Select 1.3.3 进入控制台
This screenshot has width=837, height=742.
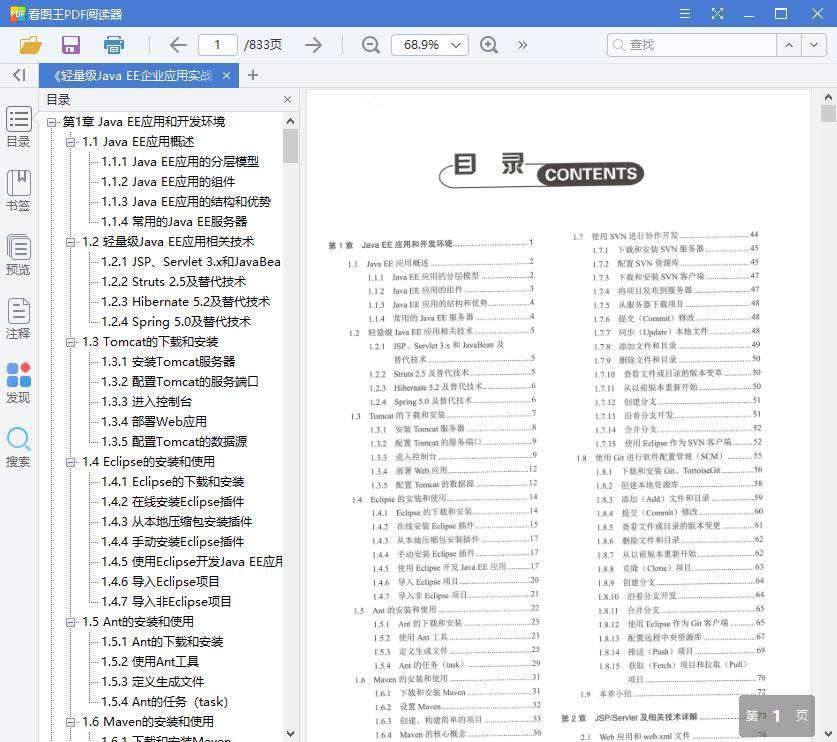(147, 402)
